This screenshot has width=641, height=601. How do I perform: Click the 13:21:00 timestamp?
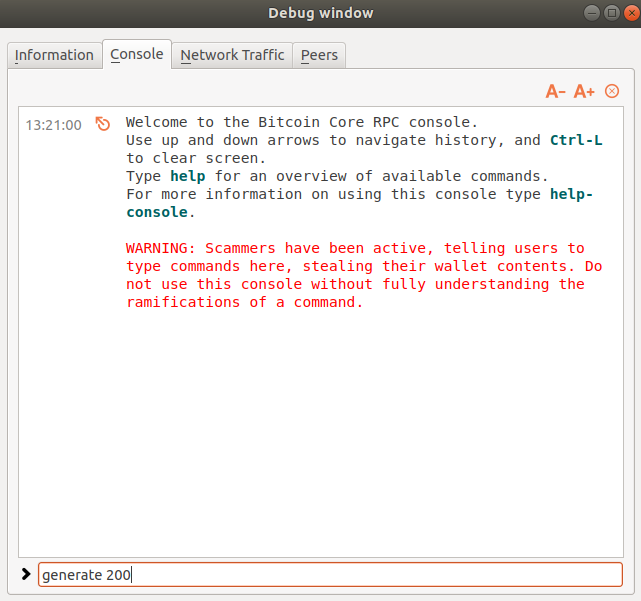pyautogui.click(x=53, y=125)
